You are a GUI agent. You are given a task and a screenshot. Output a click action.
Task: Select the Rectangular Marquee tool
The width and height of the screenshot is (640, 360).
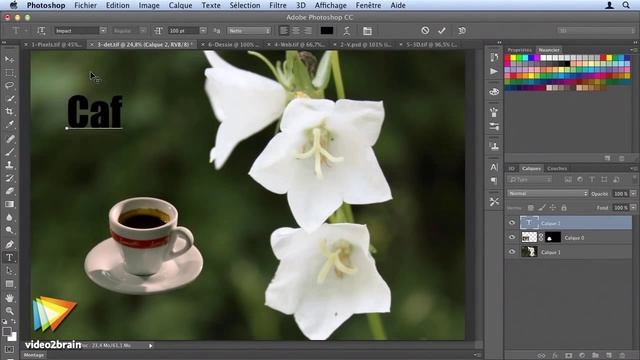click(x=9, y=73)
